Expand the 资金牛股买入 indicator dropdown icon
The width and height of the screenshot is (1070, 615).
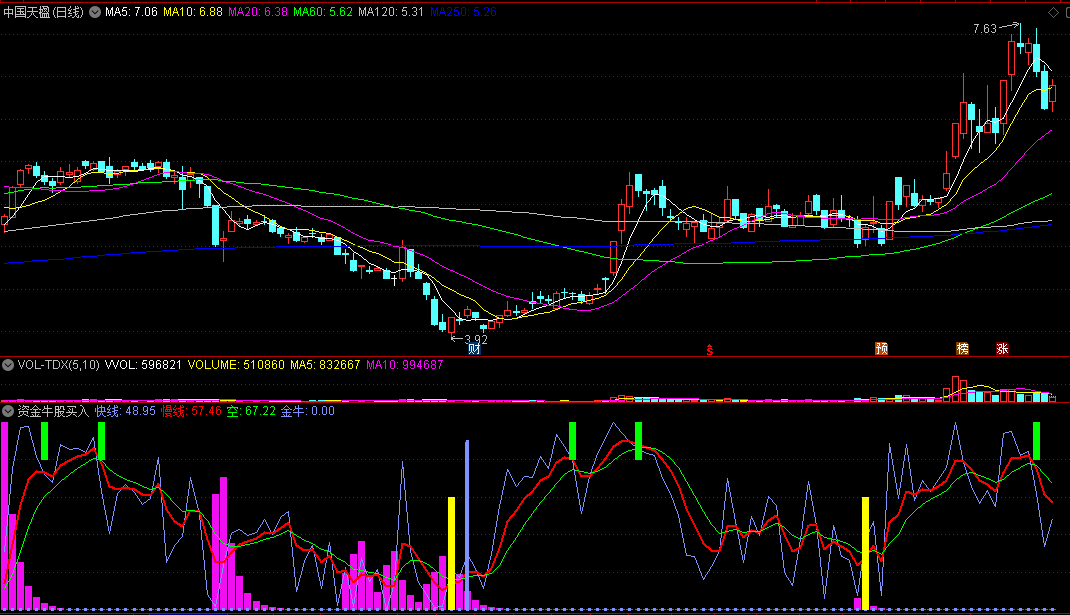click(8, 411)
